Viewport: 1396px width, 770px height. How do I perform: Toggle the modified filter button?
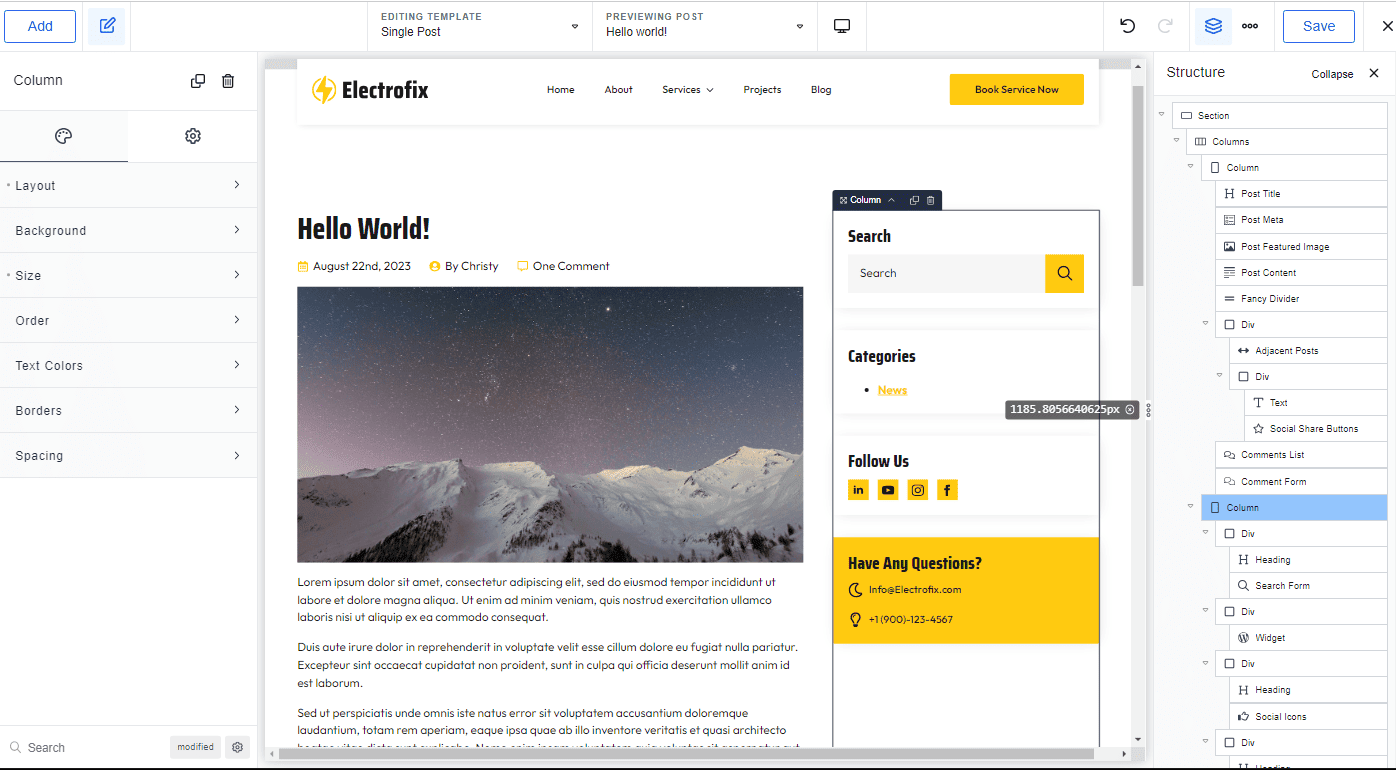pyautogui.click(x=195, y=747)
